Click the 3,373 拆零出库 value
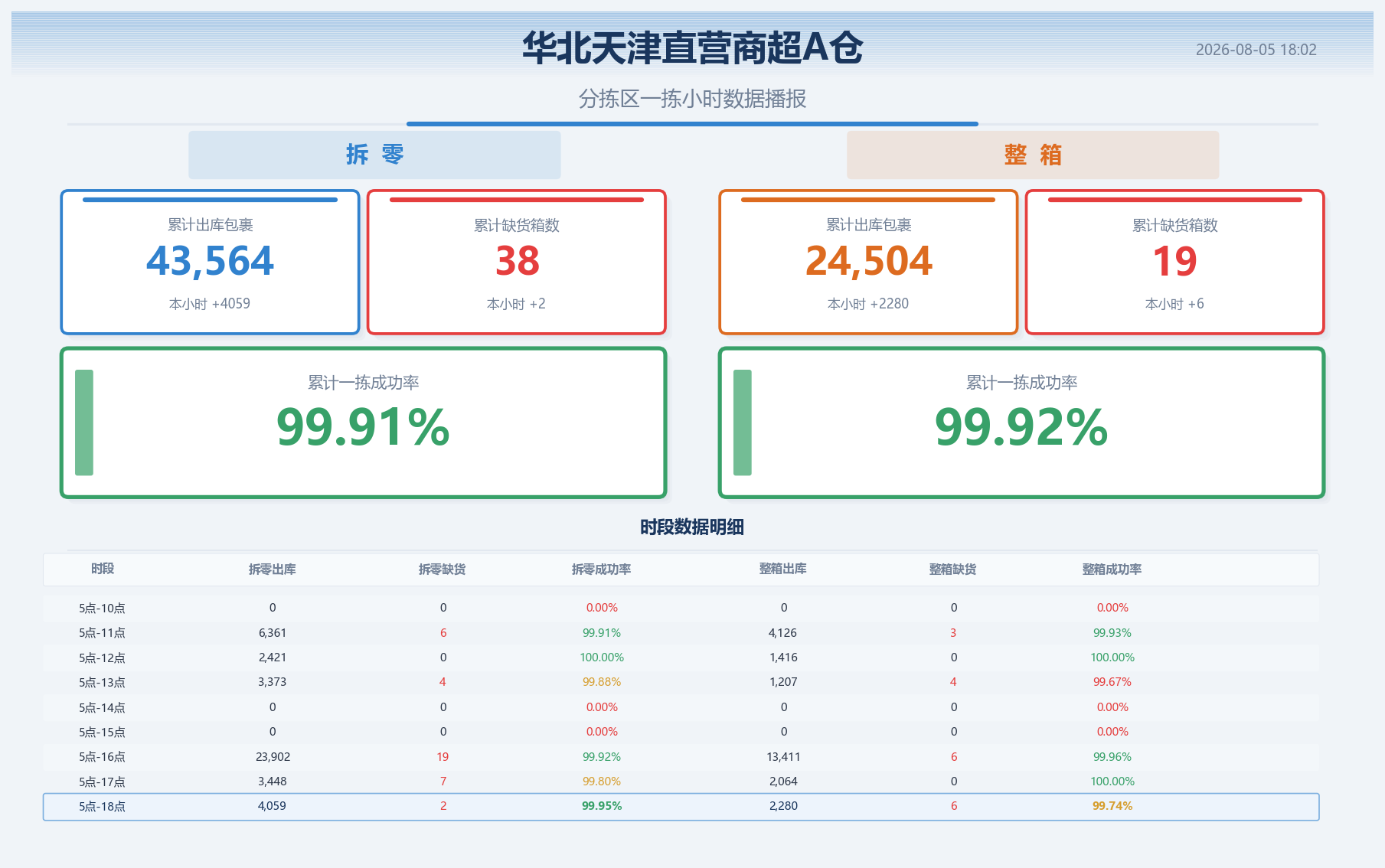Viewport: 1385px width, 868px height. pos(273,682)
